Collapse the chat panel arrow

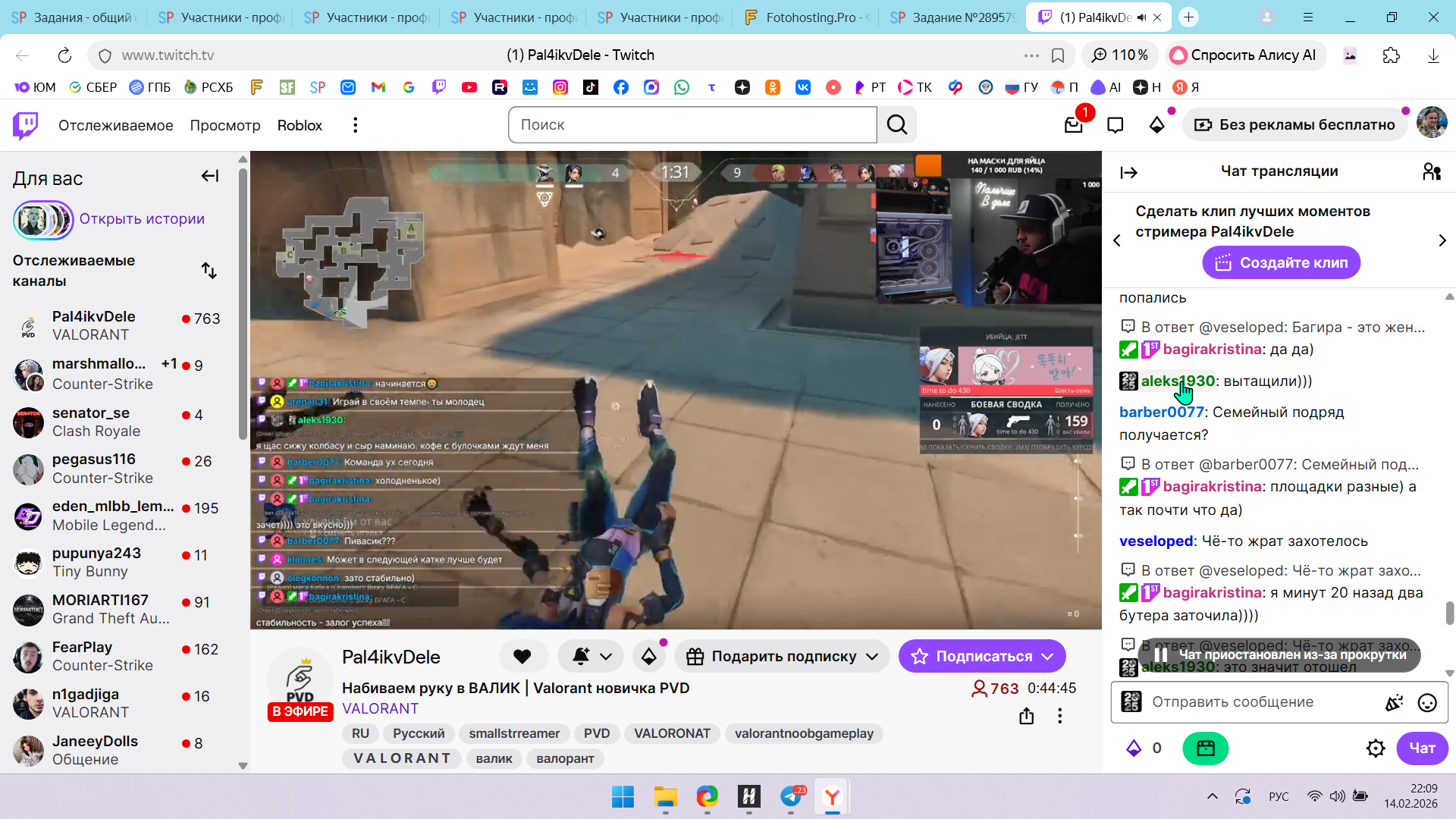[1128, 172]
